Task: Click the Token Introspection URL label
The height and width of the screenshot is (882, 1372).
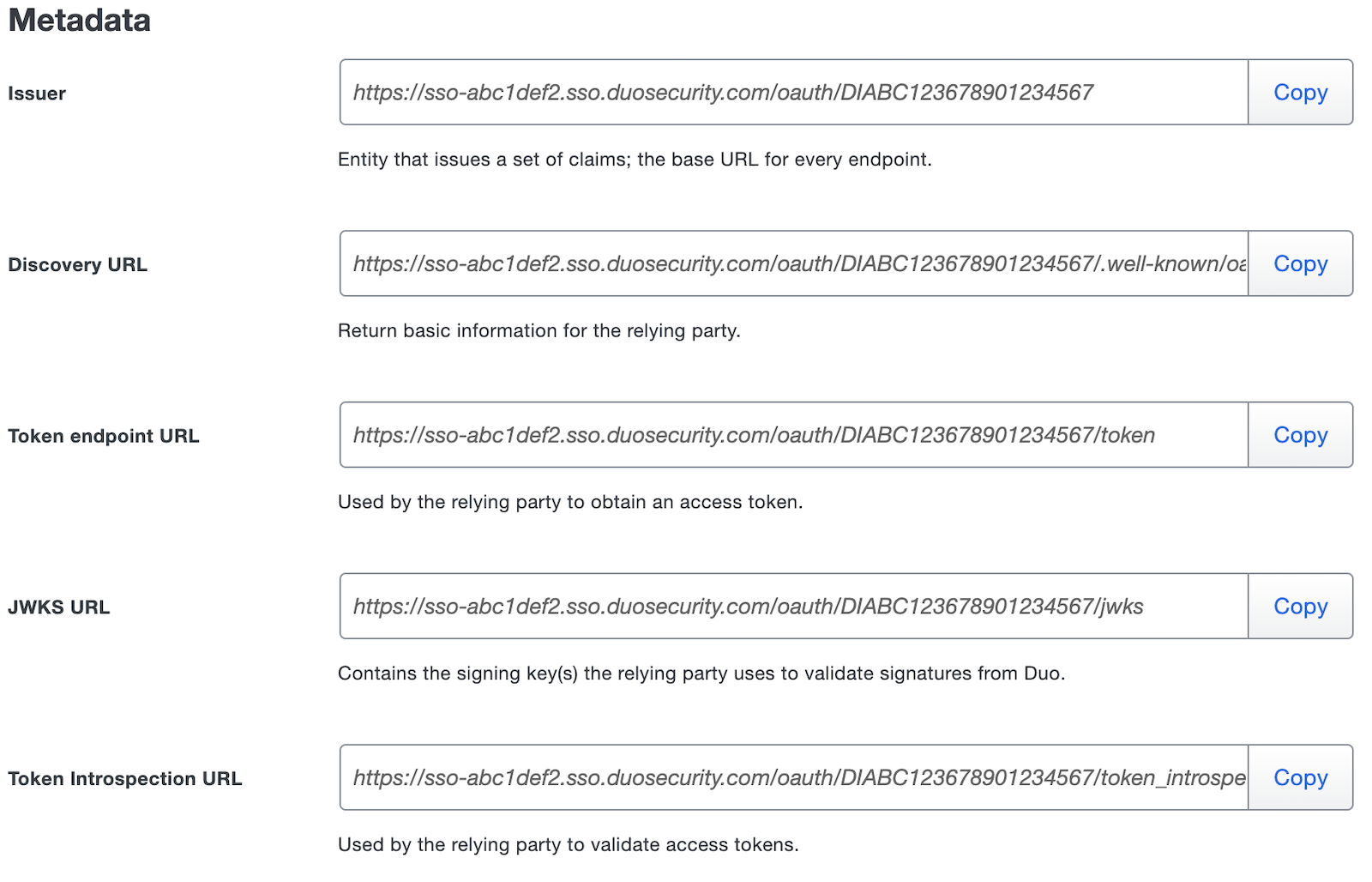Action: [125, 778]
